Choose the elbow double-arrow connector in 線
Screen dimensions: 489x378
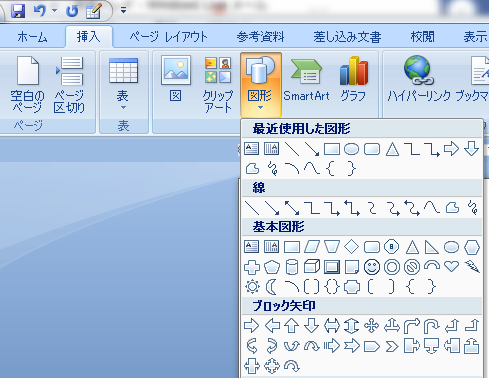(352, 208)
